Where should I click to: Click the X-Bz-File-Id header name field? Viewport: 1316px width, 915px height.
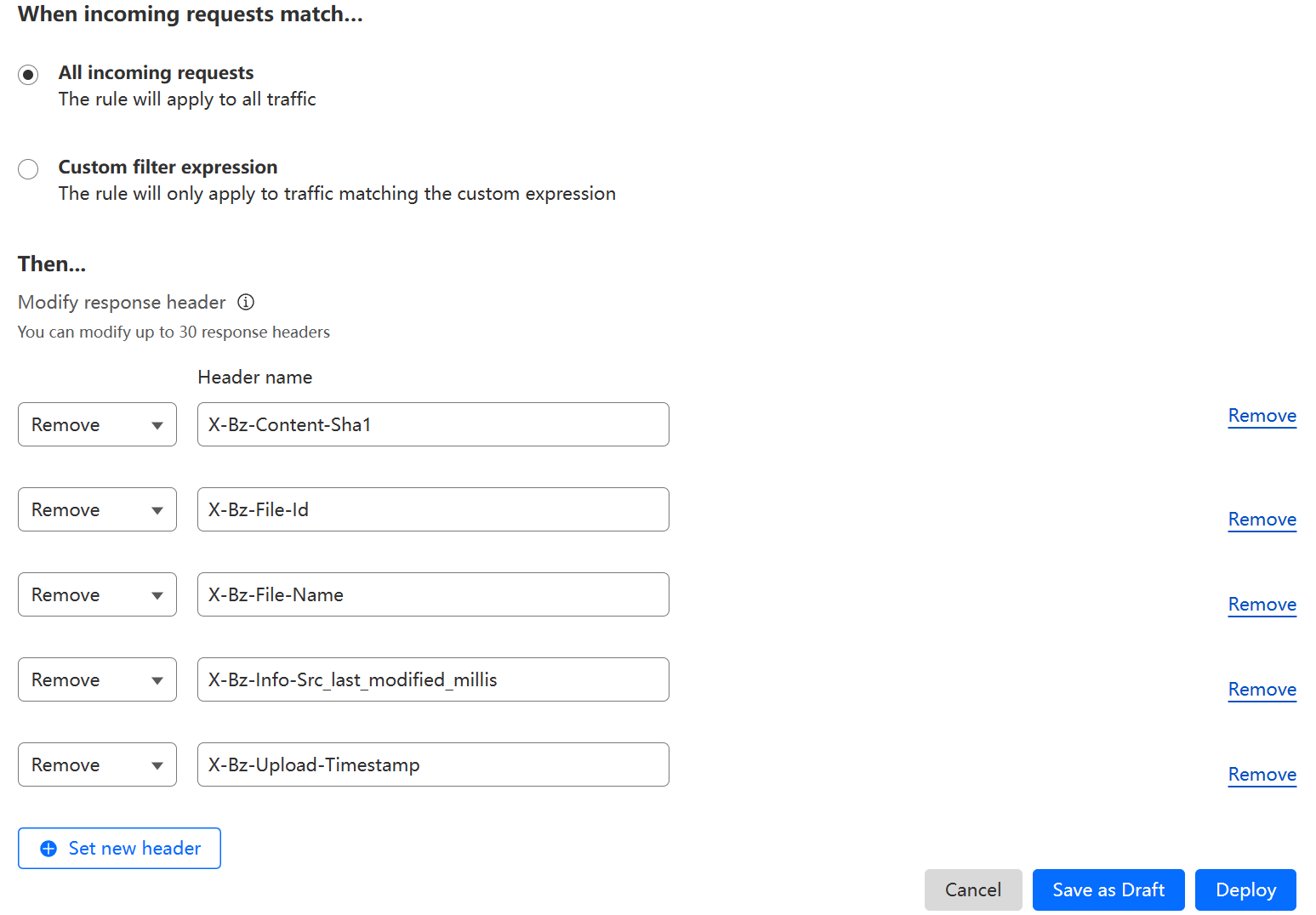pyautogui.click(x=433, y=509)
